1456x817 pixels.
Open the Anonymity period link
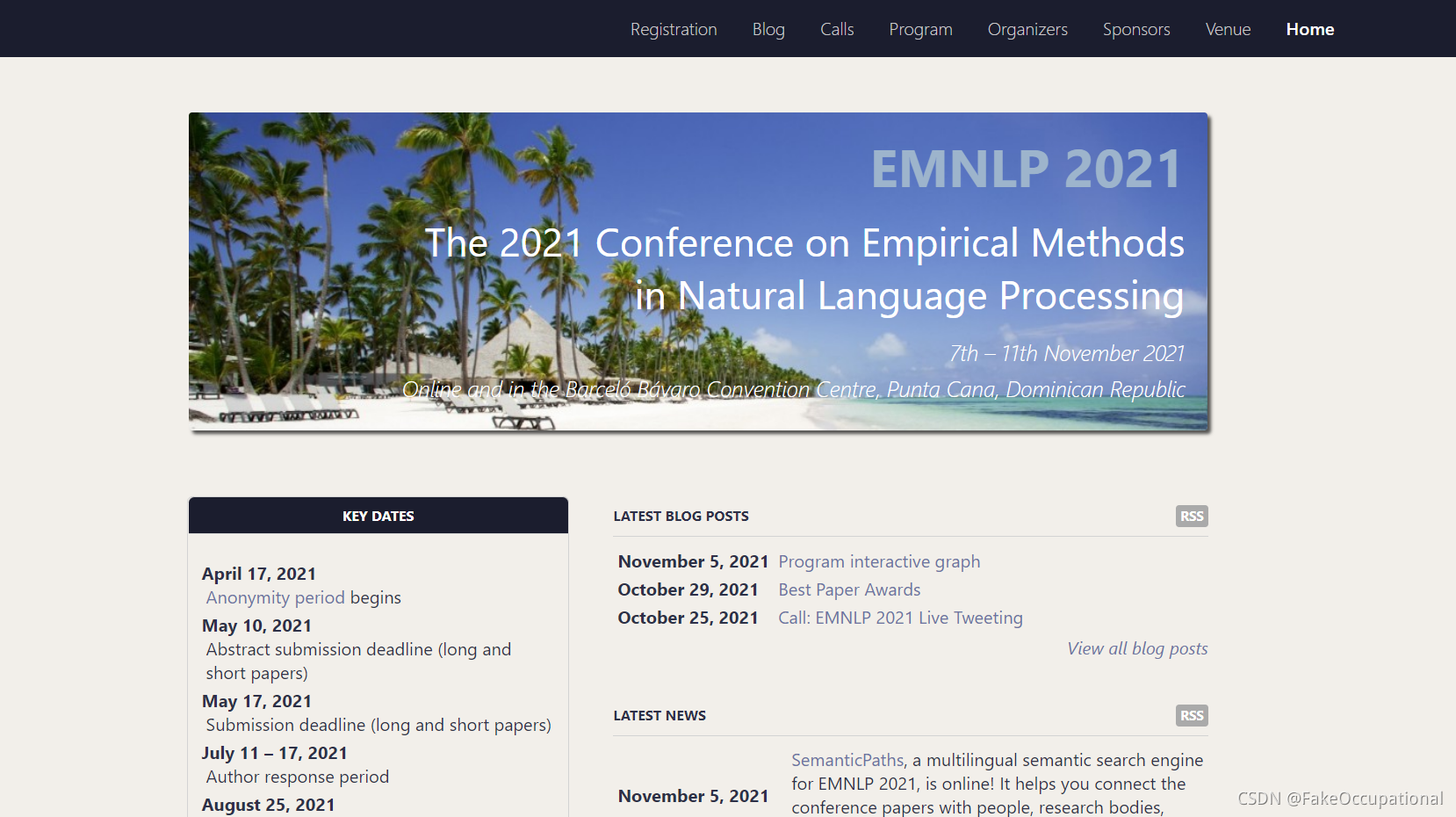click(275, 597)
